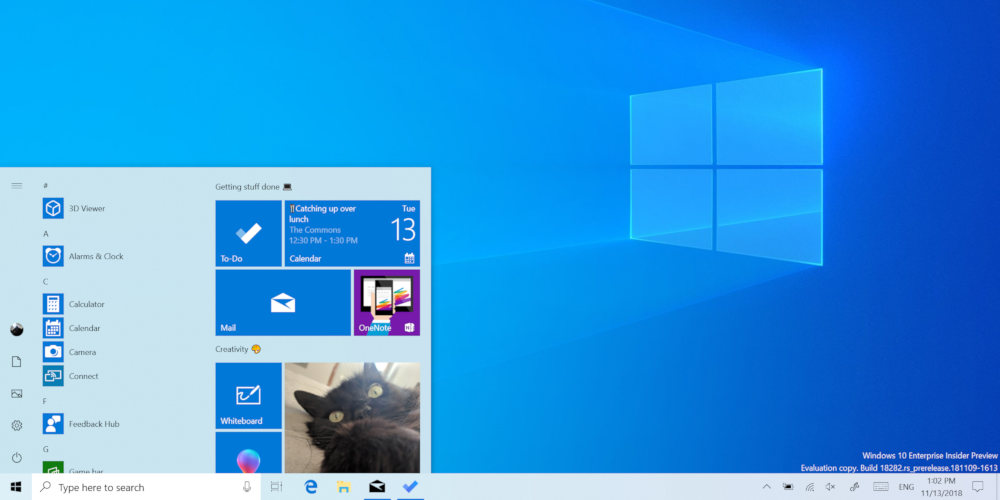The image size is (1000, 500).
Task: Open Documents from the Start sidebar
Action: pos(17,362)
